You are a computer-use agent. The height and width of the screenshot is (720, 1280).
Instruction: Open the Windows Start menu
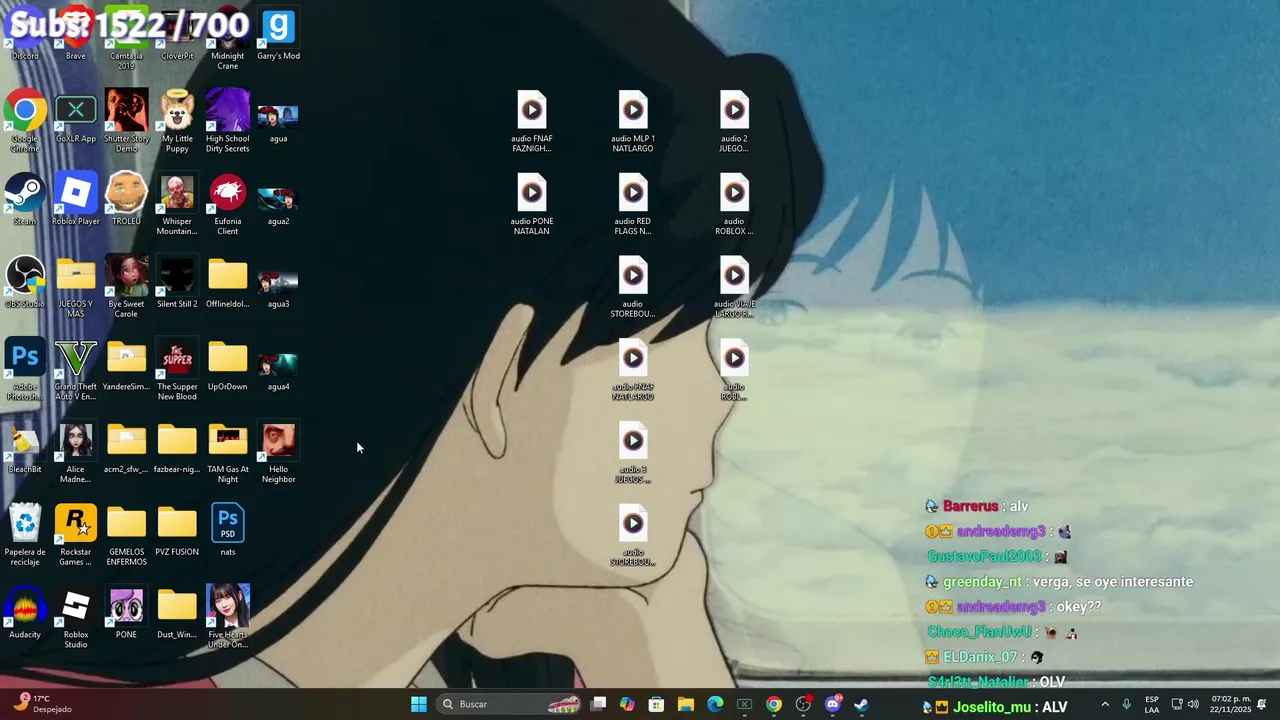click(x=419, y=704)
